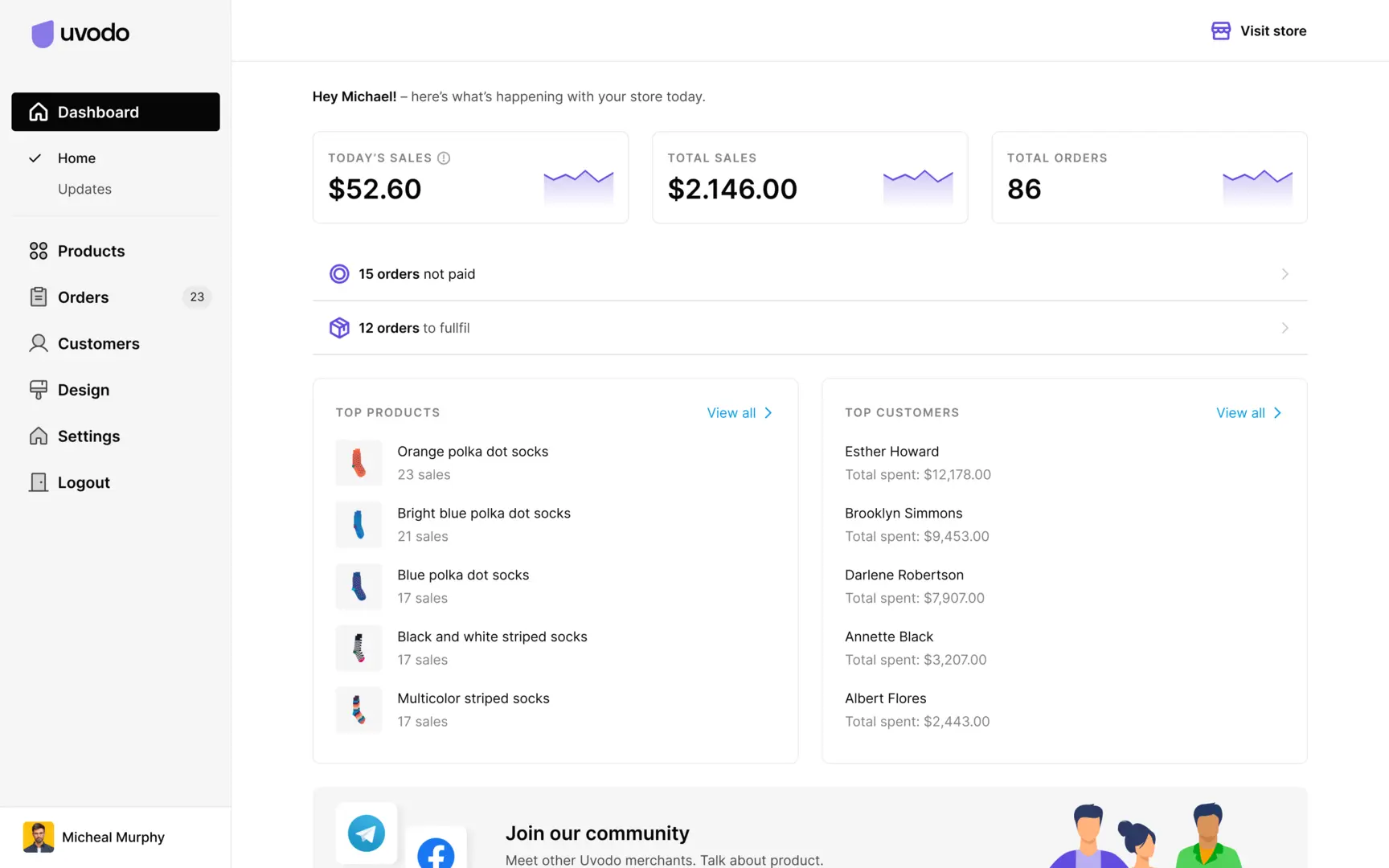
Task: Click the Visit store shop icon
Action: (x=1220, y=31)
